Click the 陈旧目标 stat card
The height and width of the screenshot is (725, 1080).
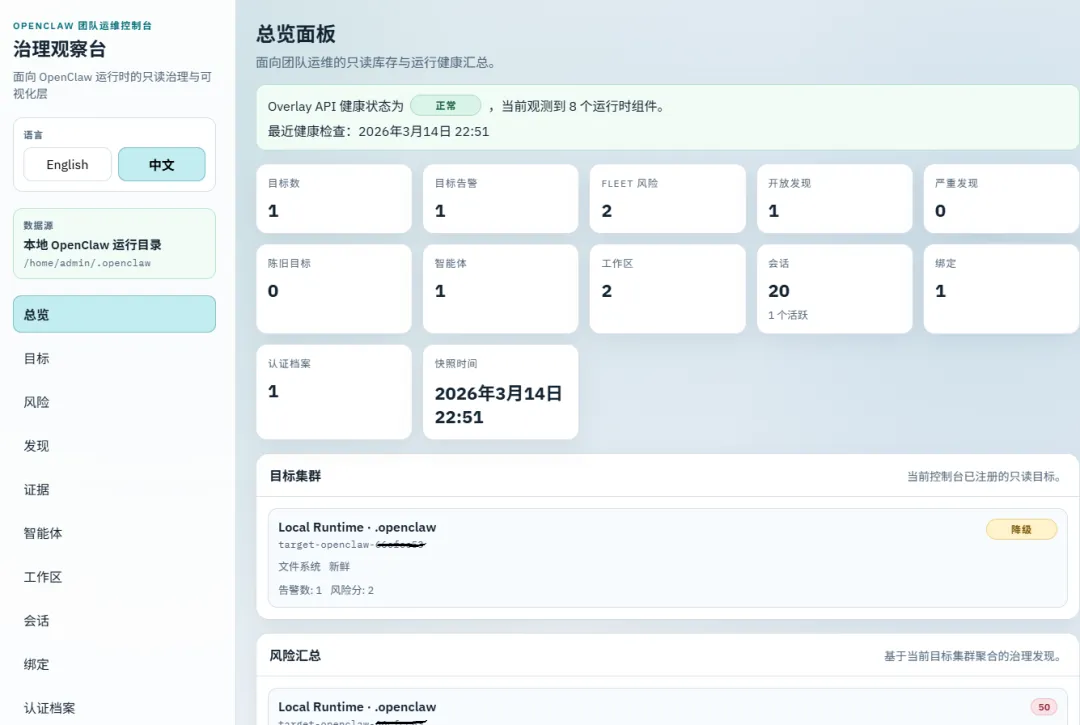coord(334,288)
